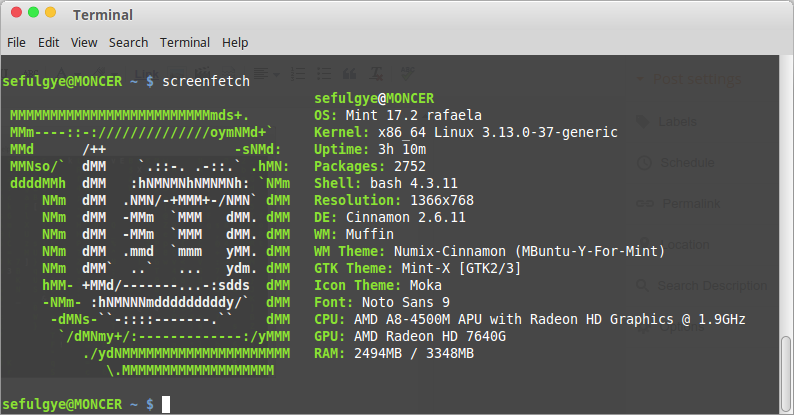Click the 'GTK Theme: Mint-X [GTK2/3]' line

tap(418, 268)
